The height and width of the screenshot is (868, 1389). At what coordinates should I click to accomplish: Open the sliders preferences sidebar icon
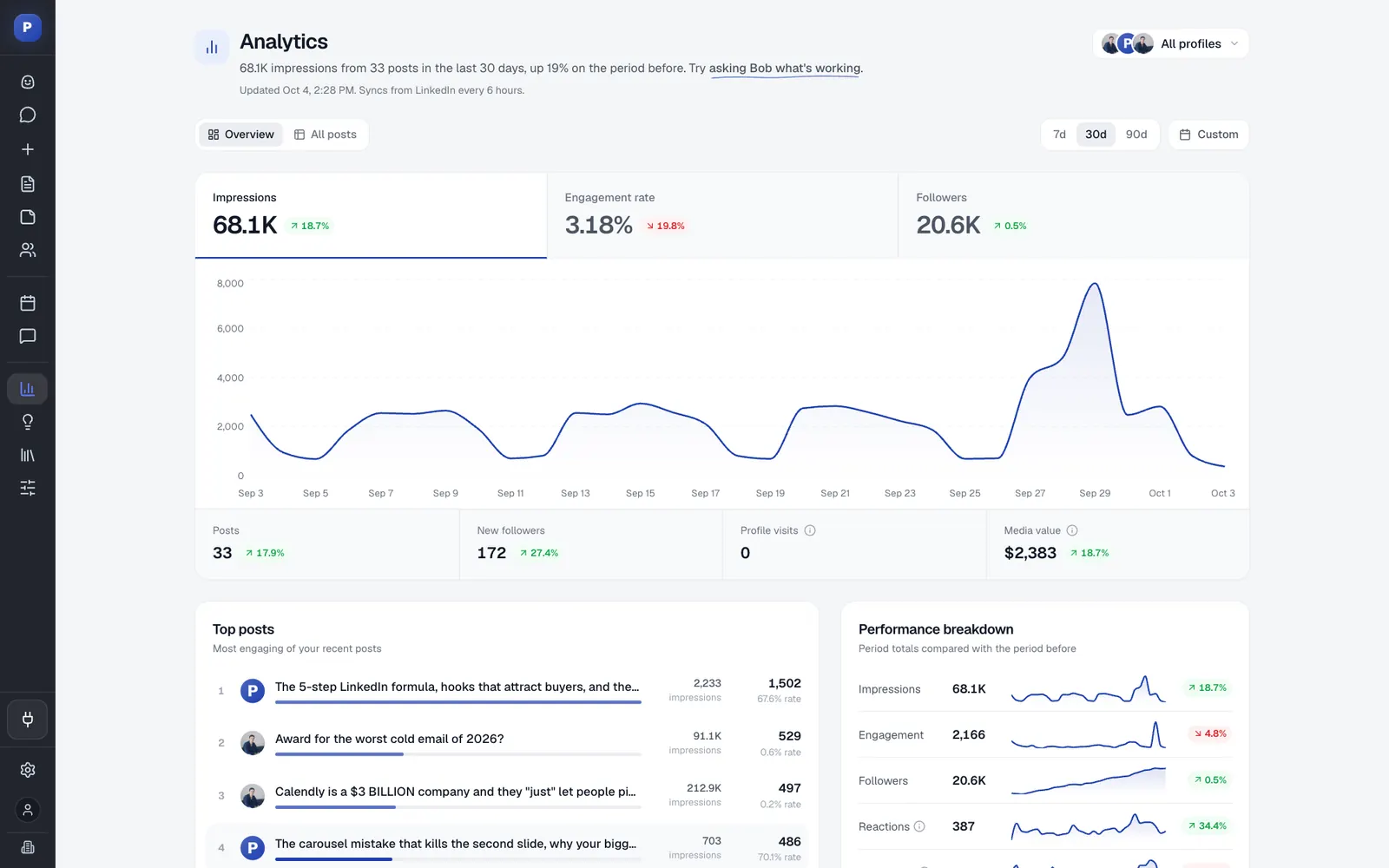[x=28, y=488]
